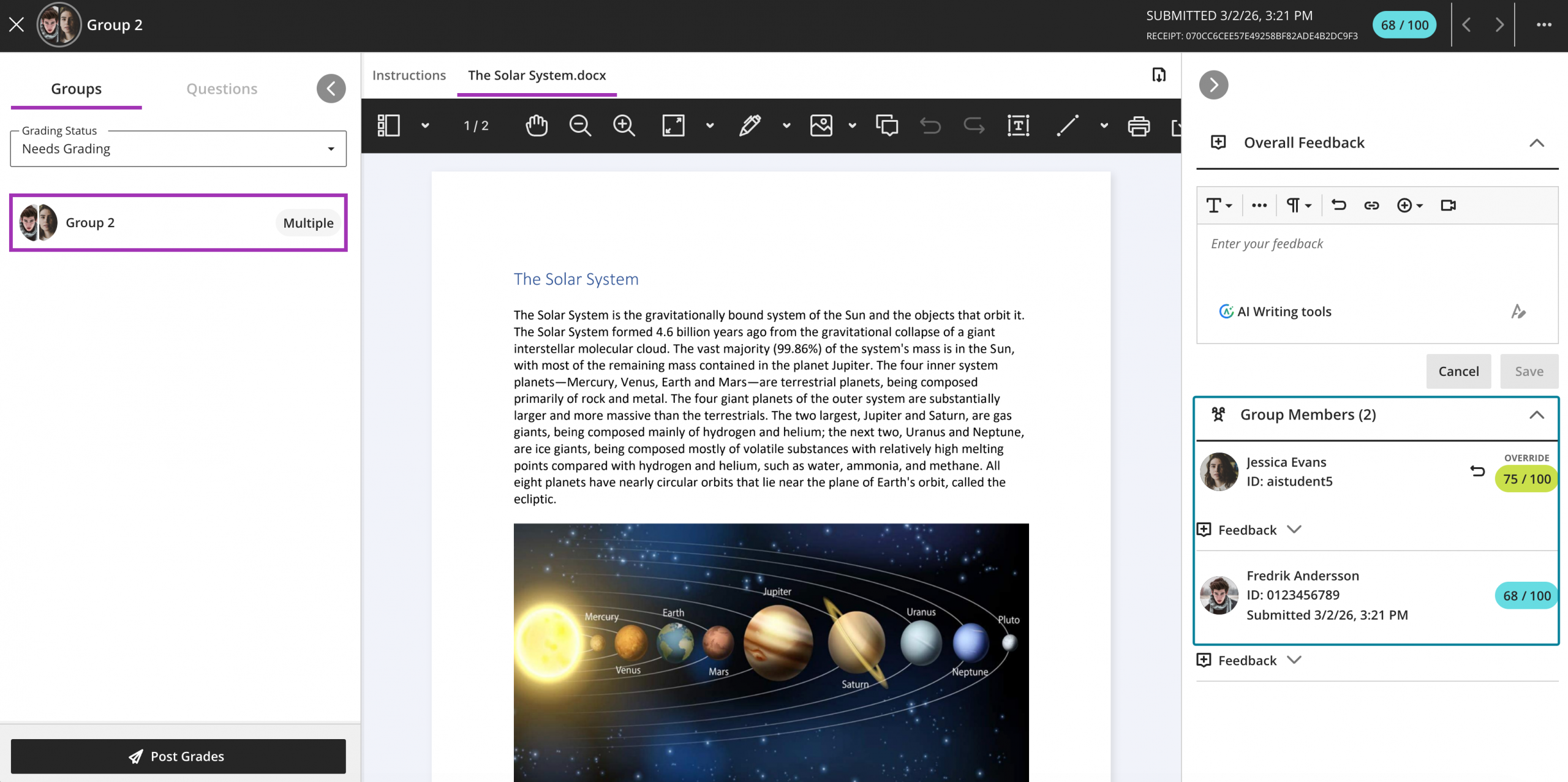Viewport: 1568px width, 782px height.
Task: Collapse the Group Members section
Action: coord(1537,415)
